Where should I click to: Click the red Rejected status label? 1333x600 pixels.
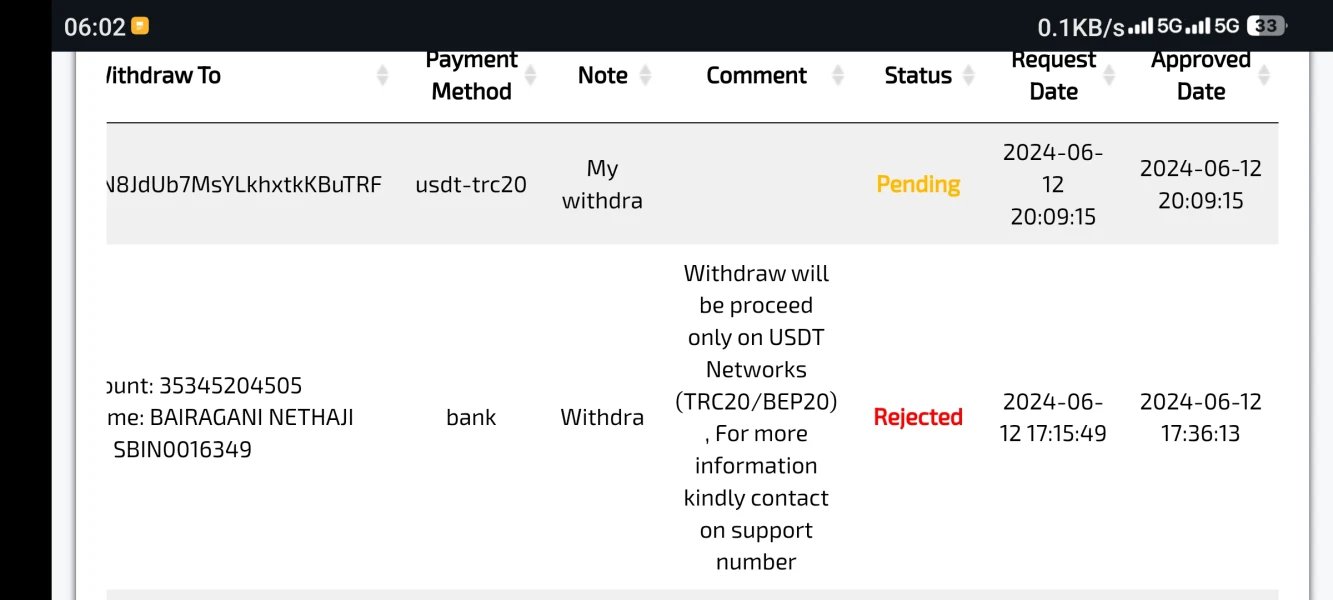point(918,417)
